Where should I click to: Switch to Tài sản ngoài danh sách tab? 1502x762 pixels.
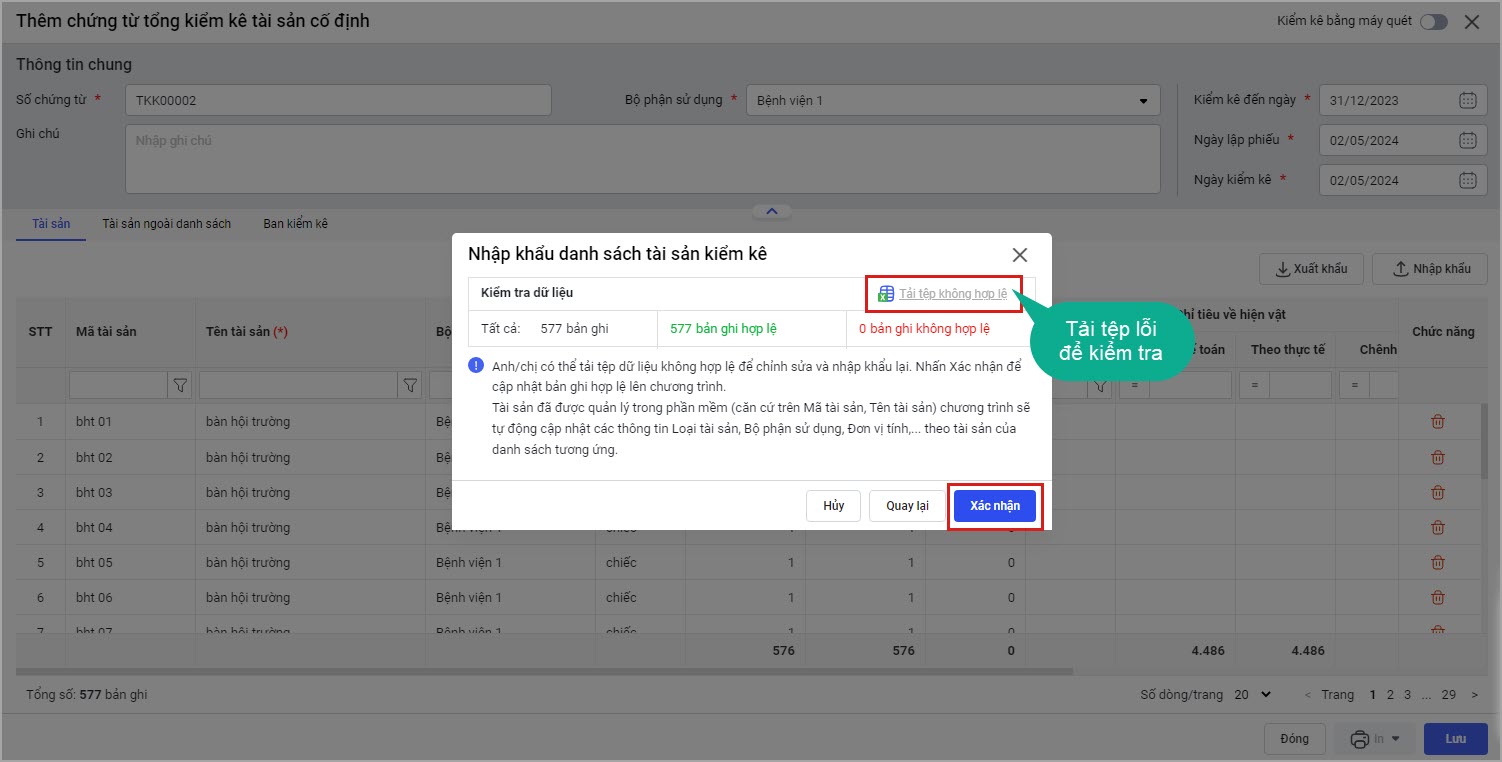click(166, 224)
